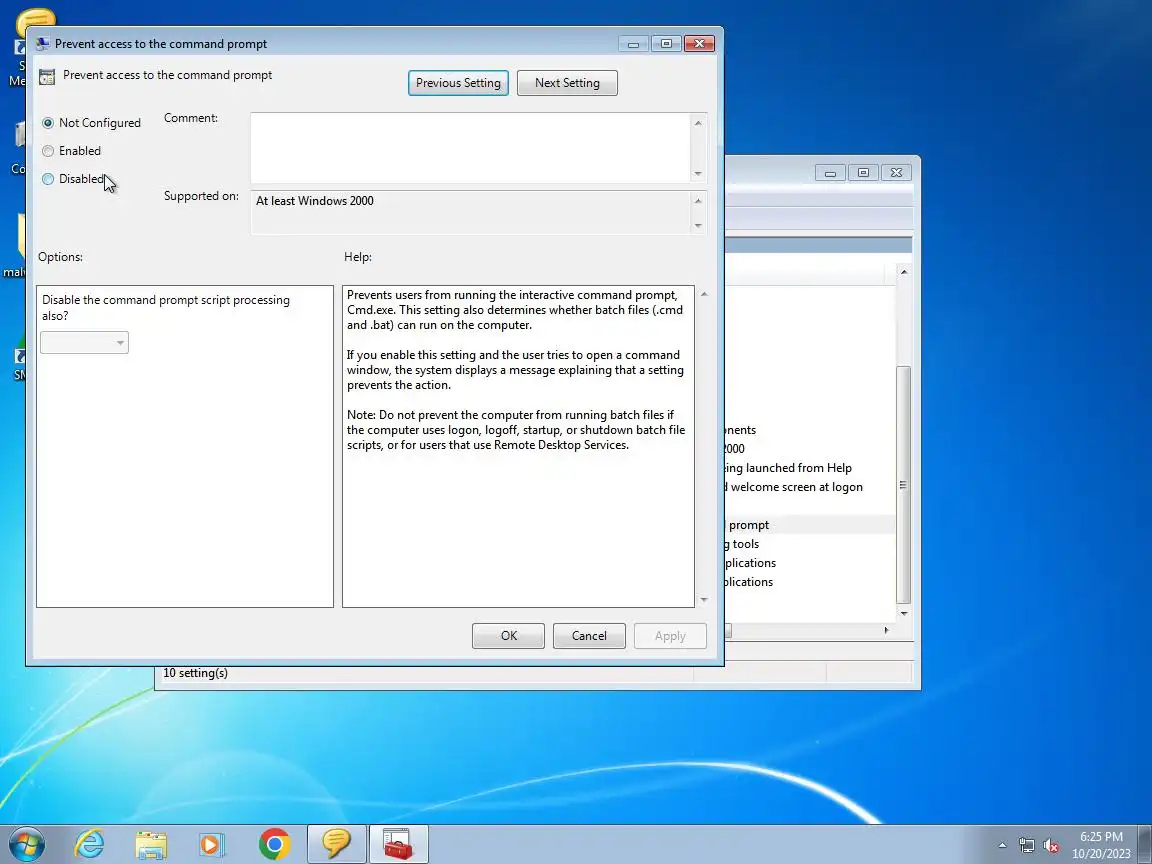Show hidden tray icons arrow
The width and height of the screenshot is (1152, 864).
coord(1002,846)
